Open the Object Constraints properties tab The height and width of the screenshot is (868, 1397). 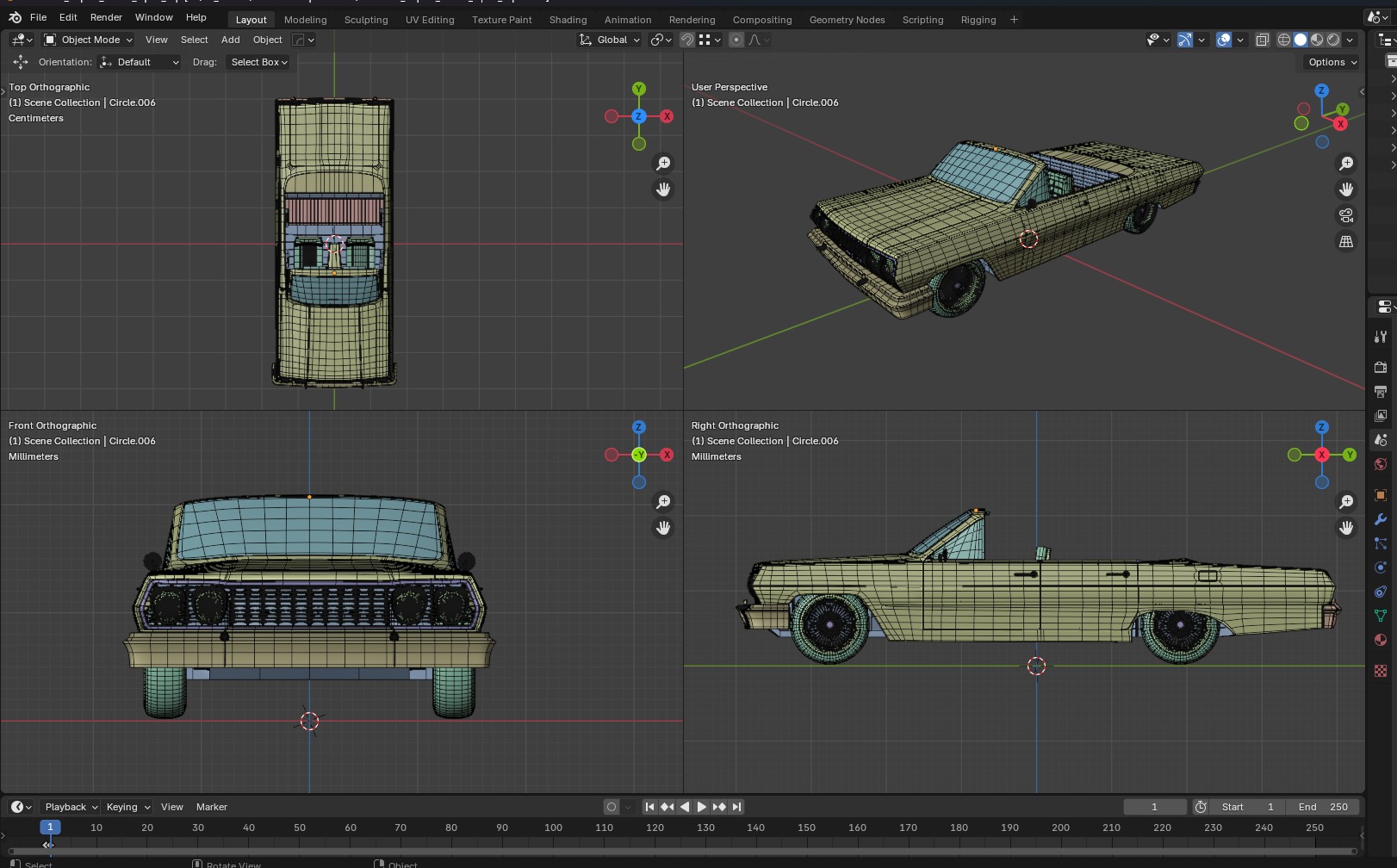point(1381,592)
